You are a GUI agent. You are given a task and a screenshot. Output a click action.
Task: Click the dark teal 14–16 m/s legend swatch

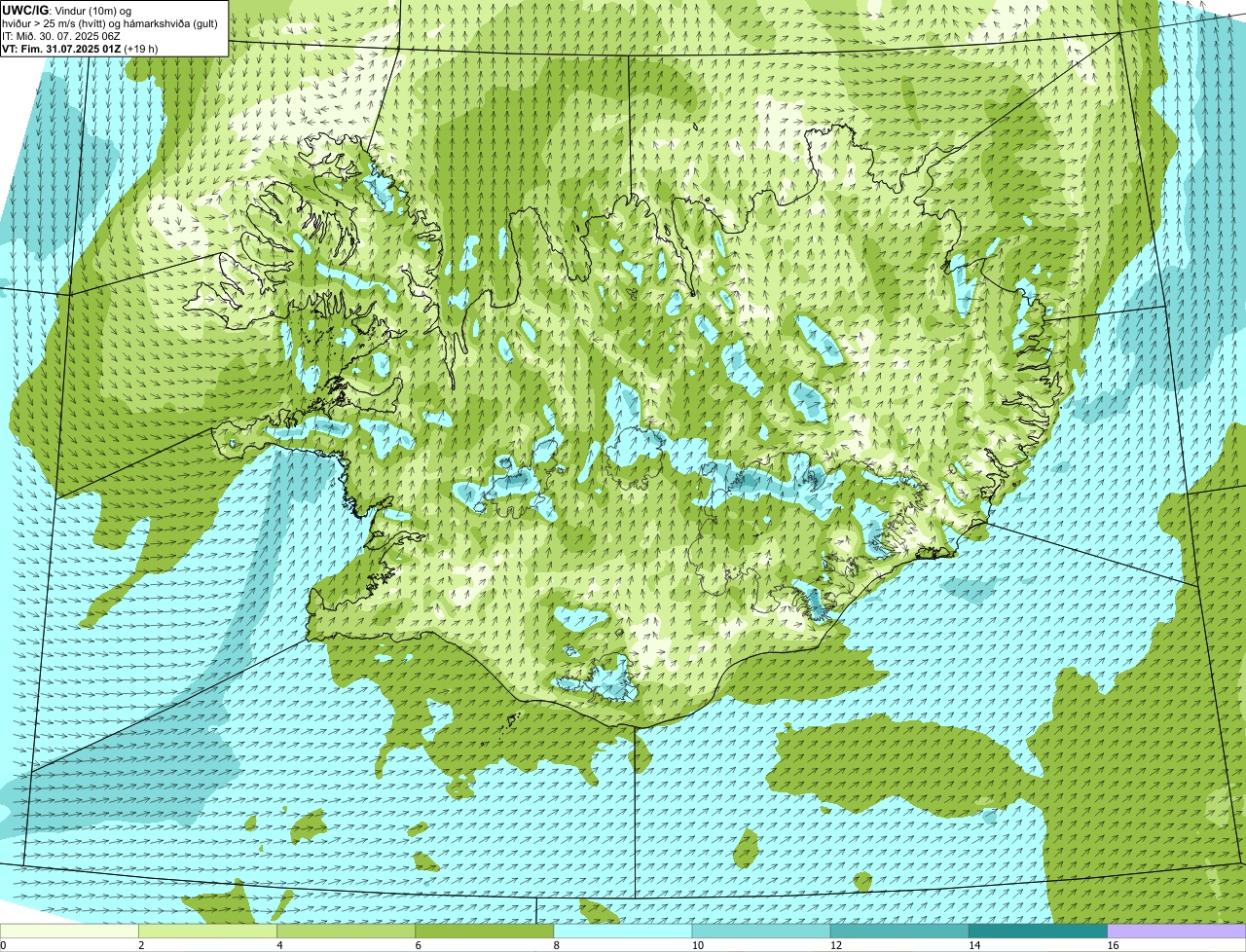[1038, 932]
